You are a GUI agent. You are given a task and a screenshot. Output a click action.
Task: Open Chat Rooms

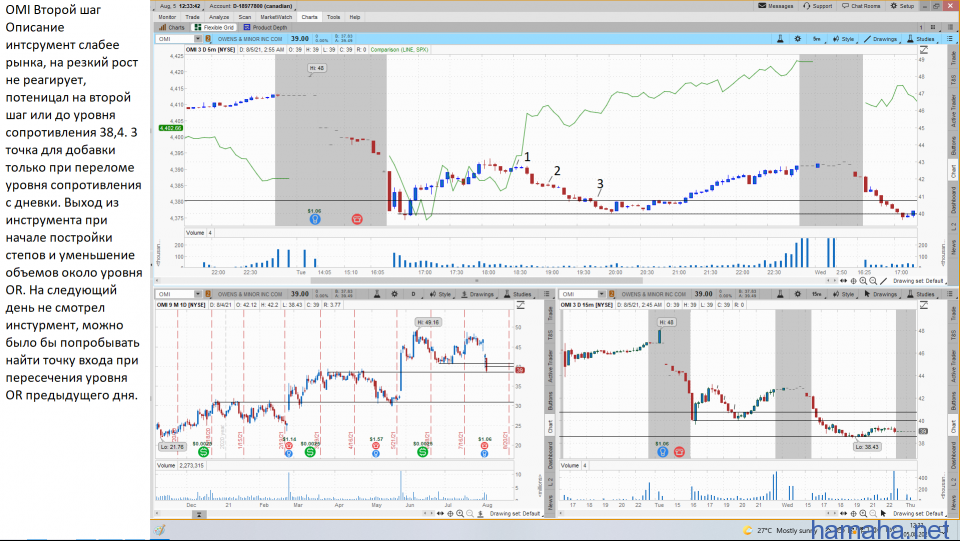click(x=861, y=6)
